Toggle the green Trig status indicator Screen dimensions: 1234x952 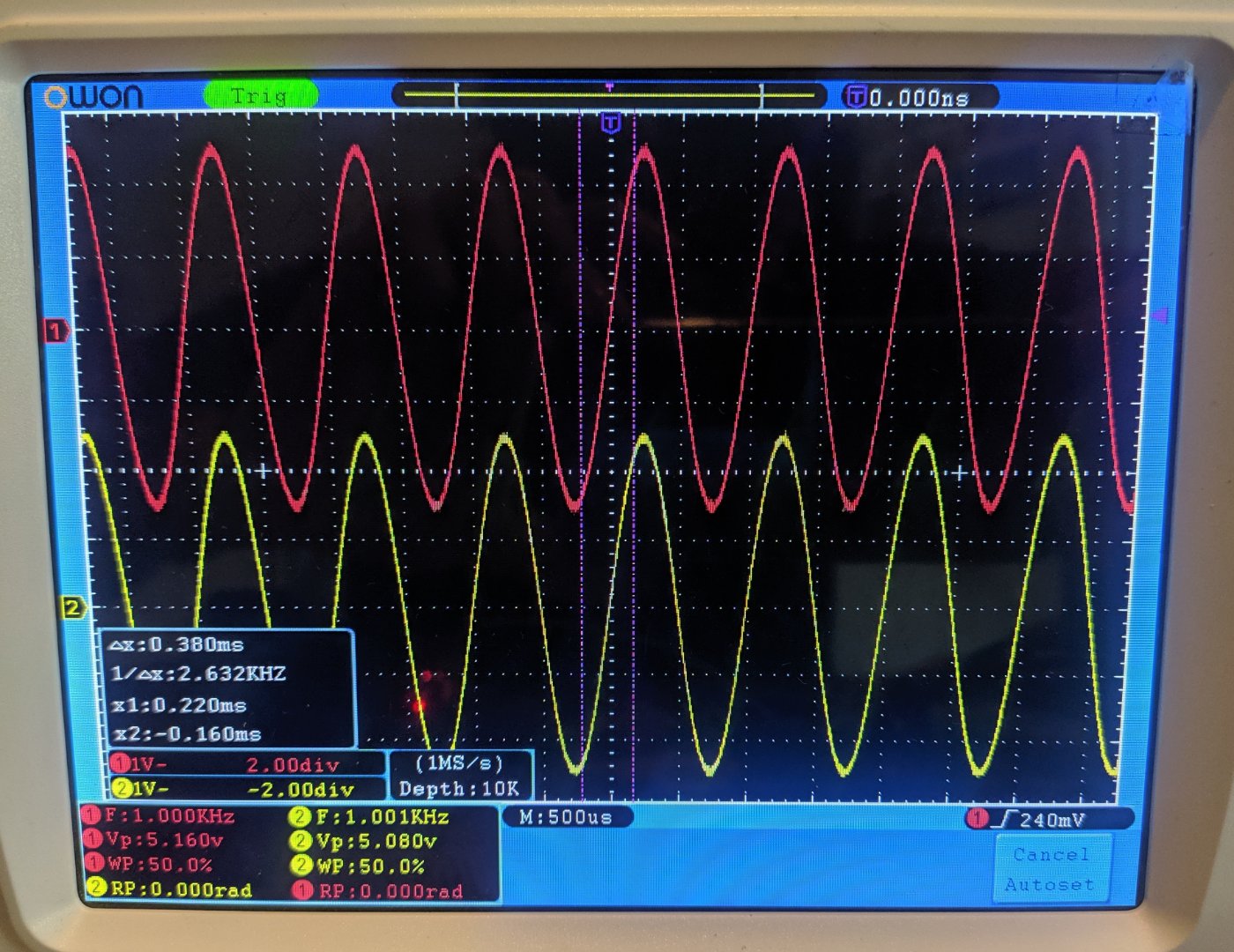[x=260, y=95]
